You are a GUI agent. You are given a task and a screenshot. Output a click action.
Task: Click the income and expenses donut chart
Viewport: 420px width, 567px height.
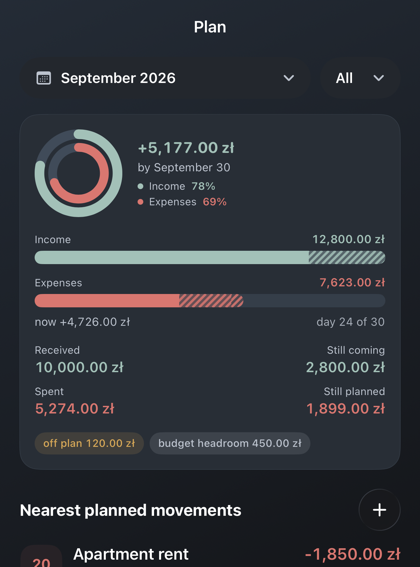pos(79,173)
